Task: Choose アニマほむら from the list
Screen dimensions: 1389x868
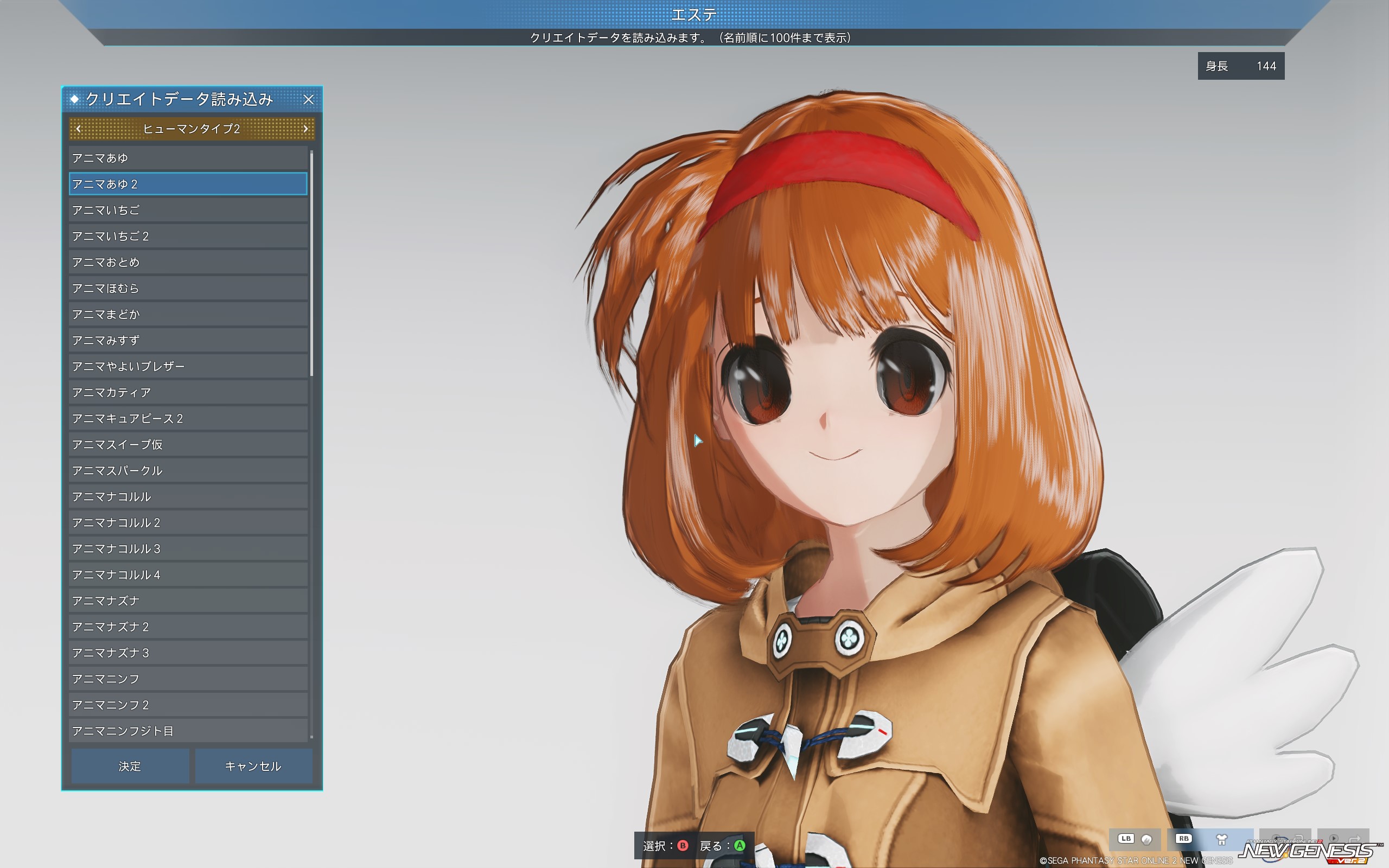Action: pyautogui.click(x=188, y=288)
